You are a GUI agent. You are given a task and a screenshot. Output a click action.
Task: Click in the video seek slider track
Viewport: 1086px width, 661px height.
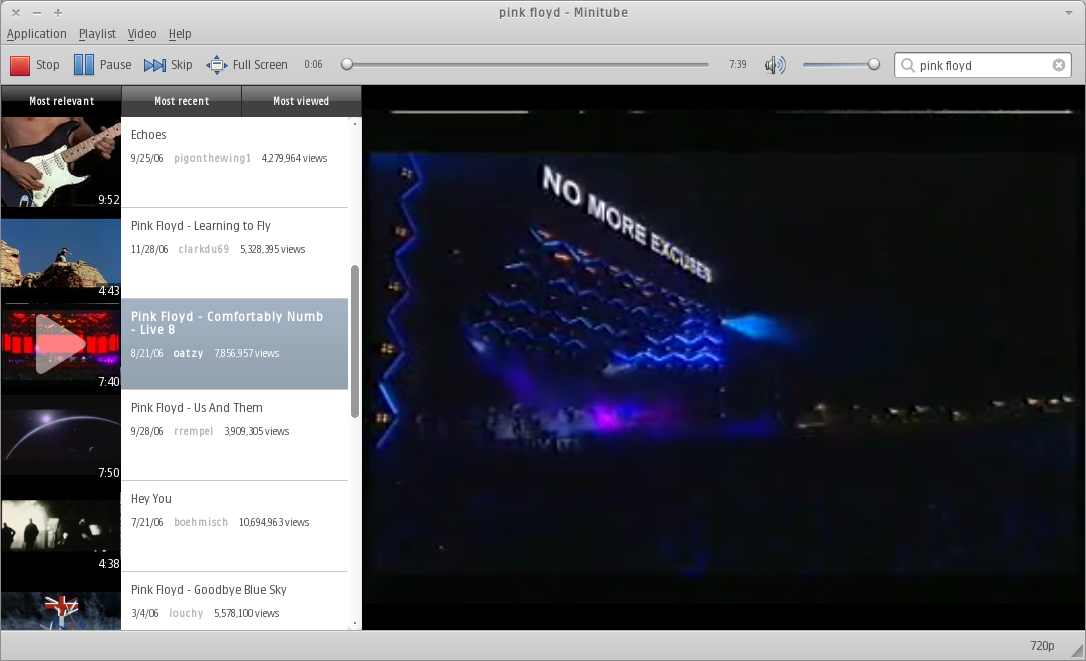pos(526,64)
